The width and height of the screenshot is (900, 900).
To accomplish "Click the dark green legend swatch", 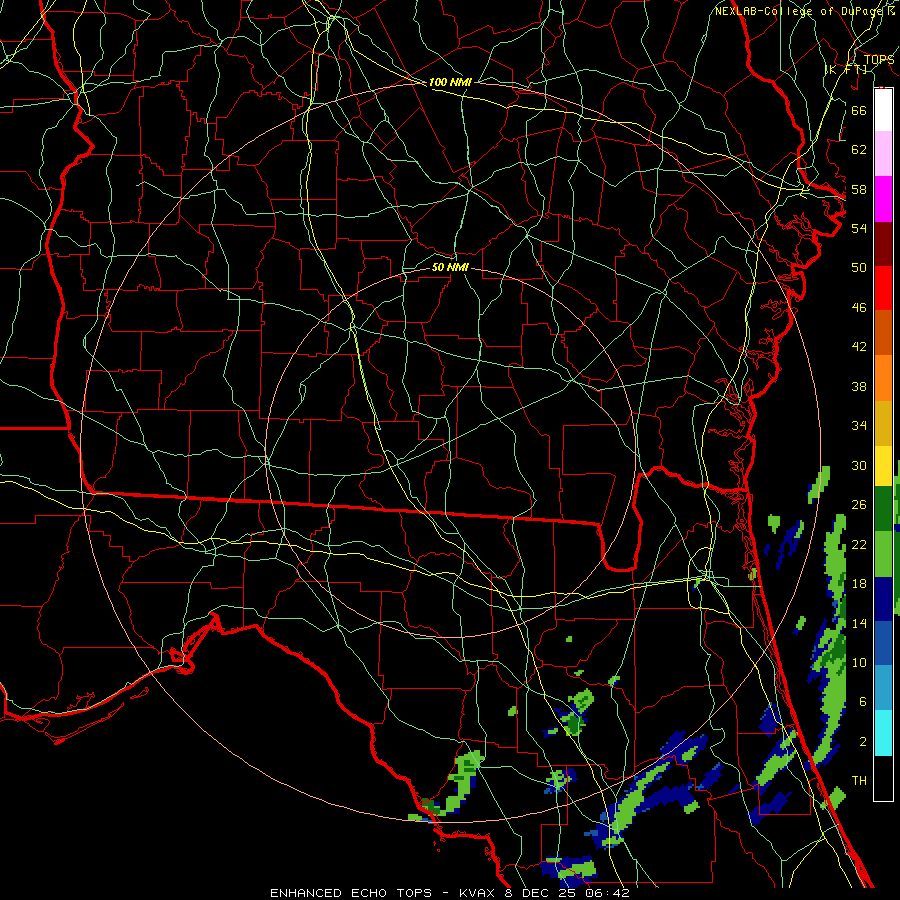I will 883,509.
